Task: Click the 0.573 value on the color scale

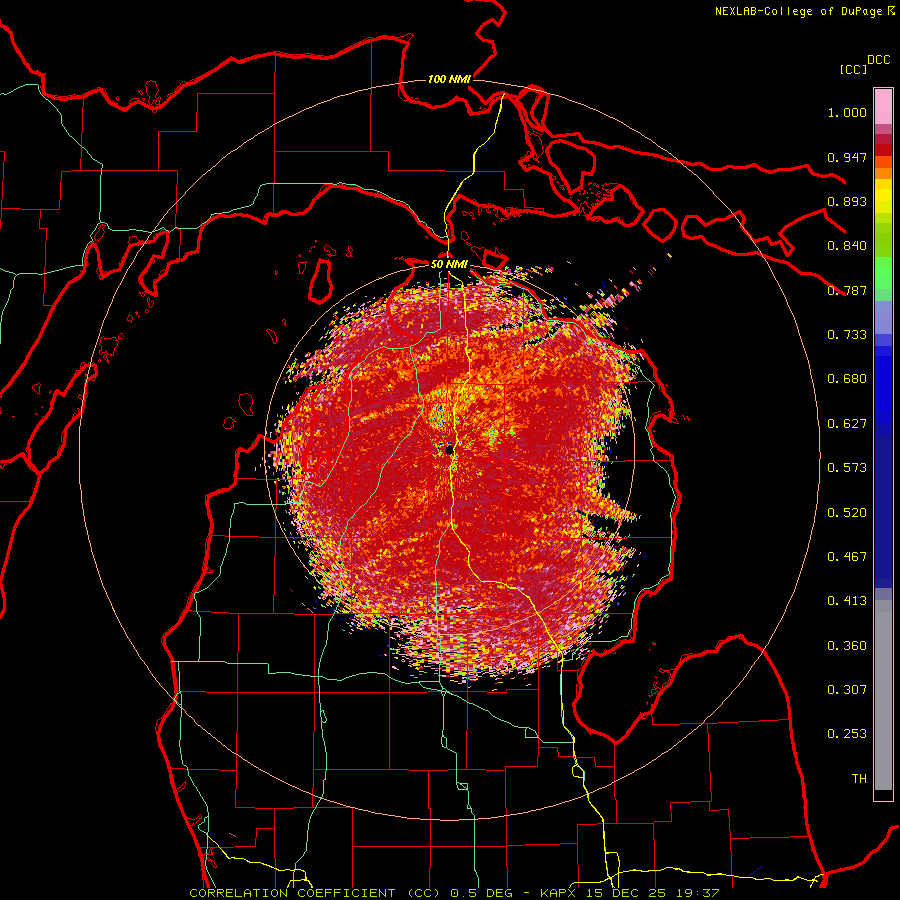Action: coord(847,468)
